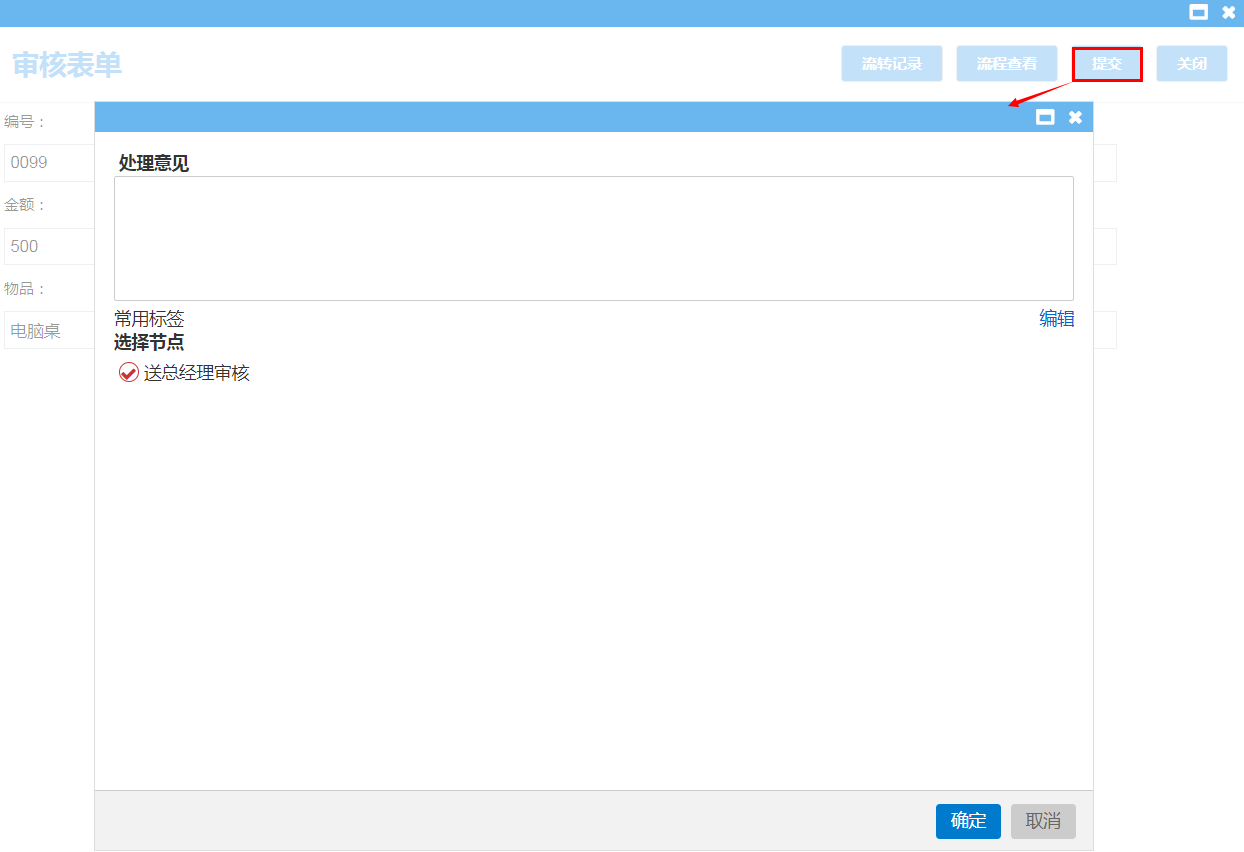Confirm with the 确定 button
Screen dimensions: 1244x852
[967, 821]
